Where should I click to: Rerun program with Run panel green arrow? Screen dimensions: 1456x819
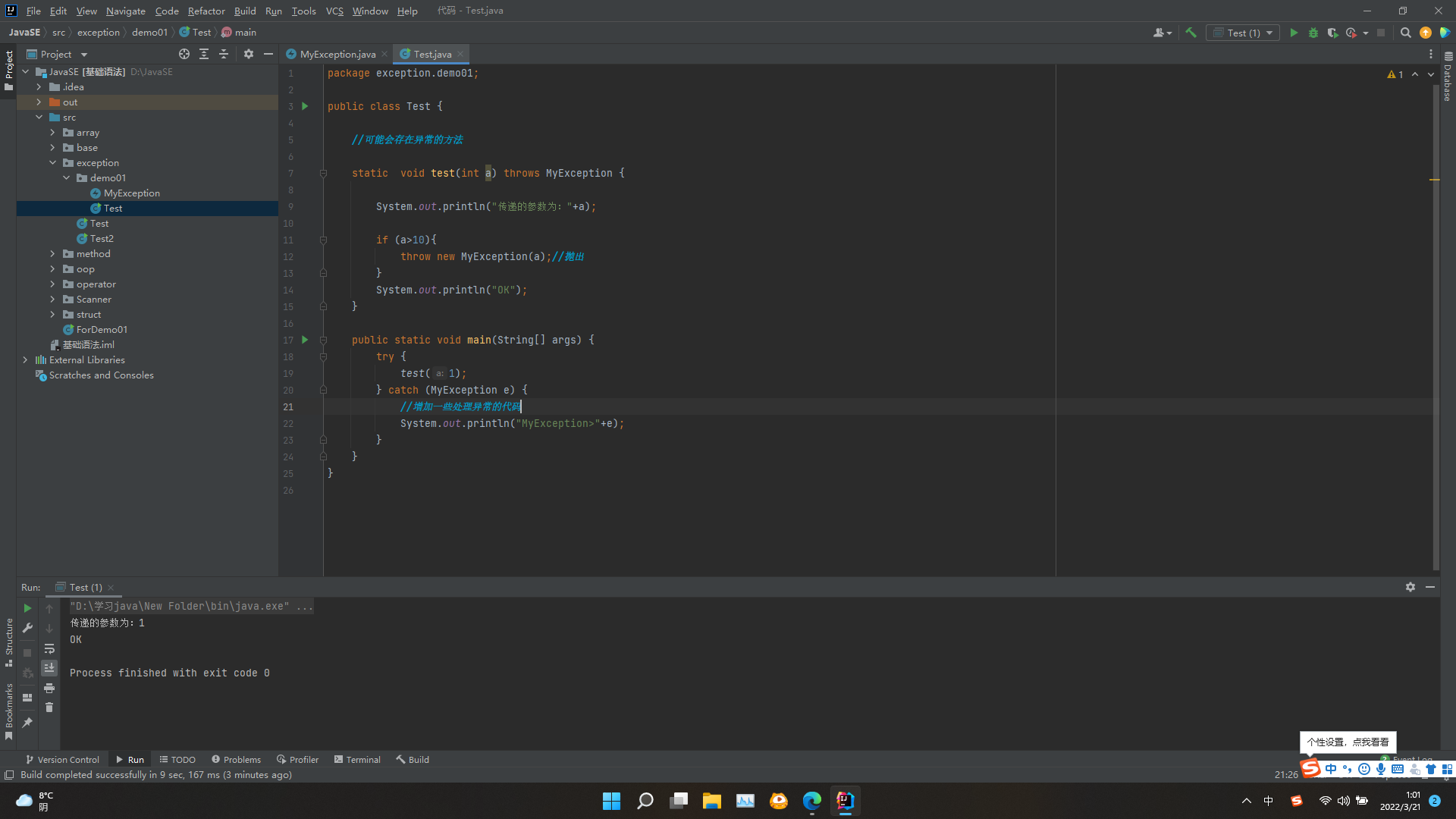pos(27,608)
